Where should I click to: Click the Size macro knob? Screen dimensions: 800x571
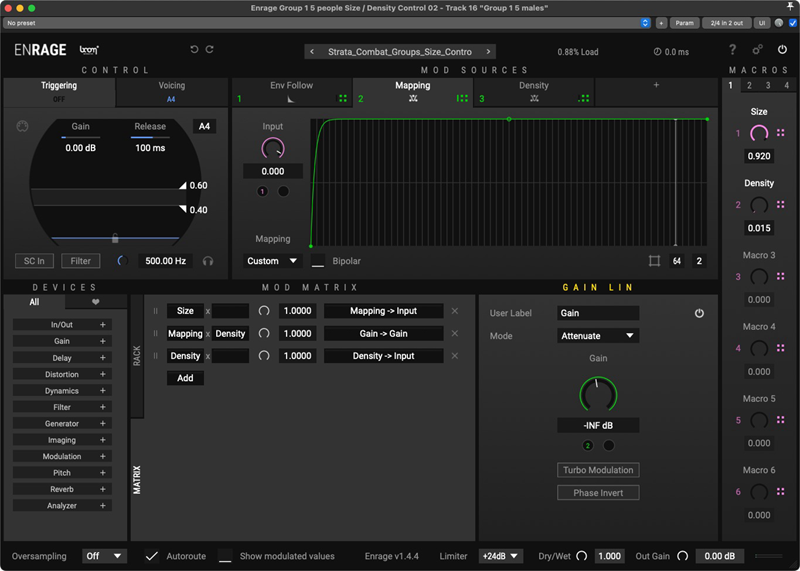click(759, 133)
